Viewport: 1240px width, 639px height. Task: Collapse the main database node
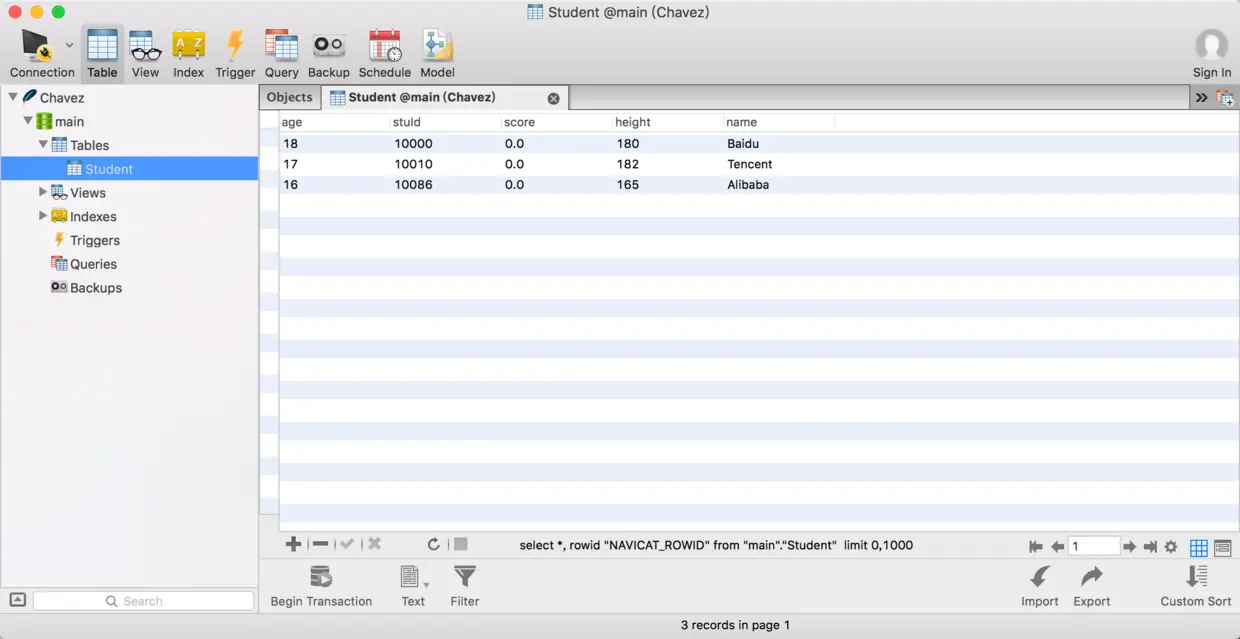tap(28, 121)
